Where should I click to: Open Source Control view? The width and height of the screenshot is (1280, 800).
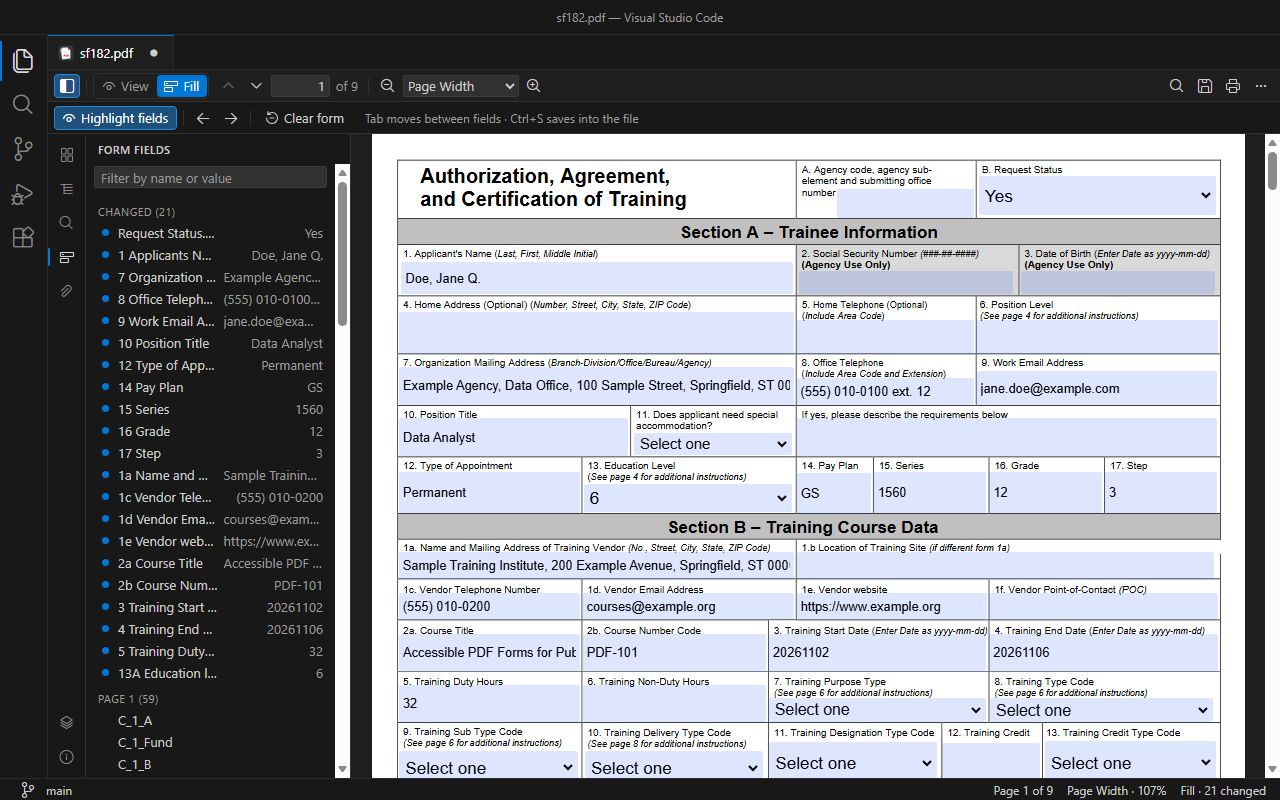23,149
